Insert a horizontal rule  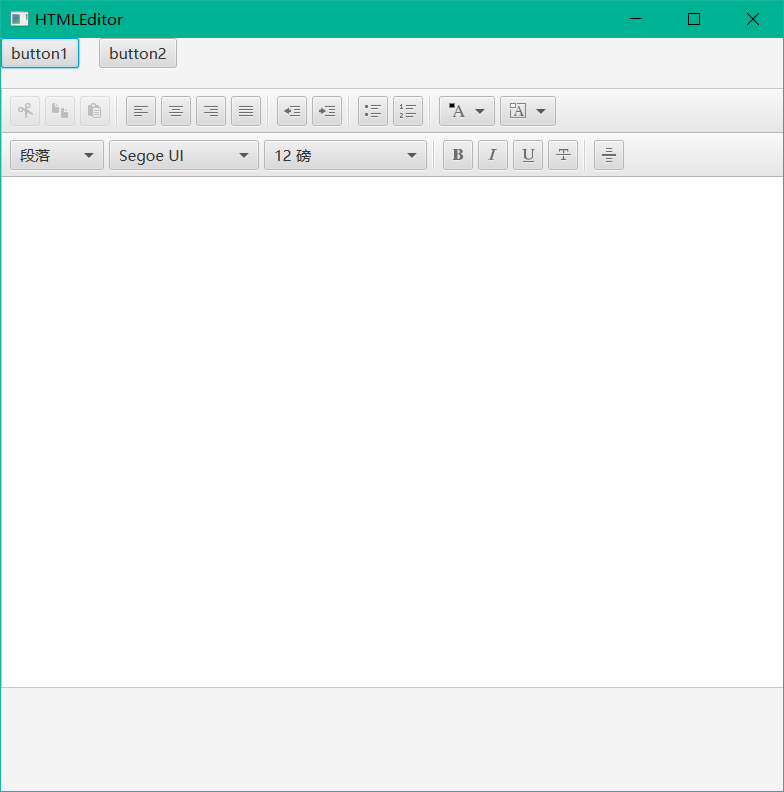pos(609,155)
